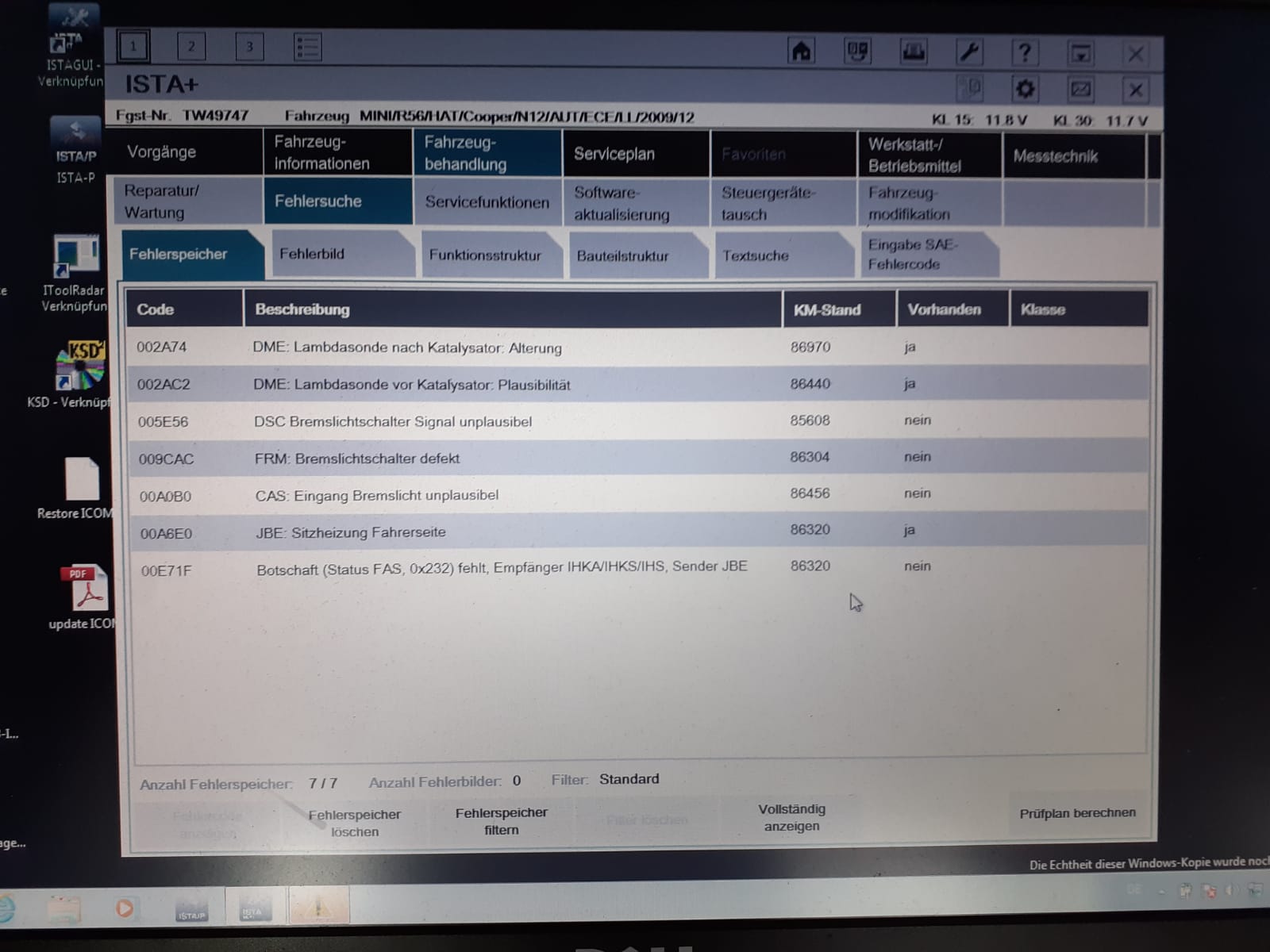Click the envelope mail icon

tap(1080, 89)
